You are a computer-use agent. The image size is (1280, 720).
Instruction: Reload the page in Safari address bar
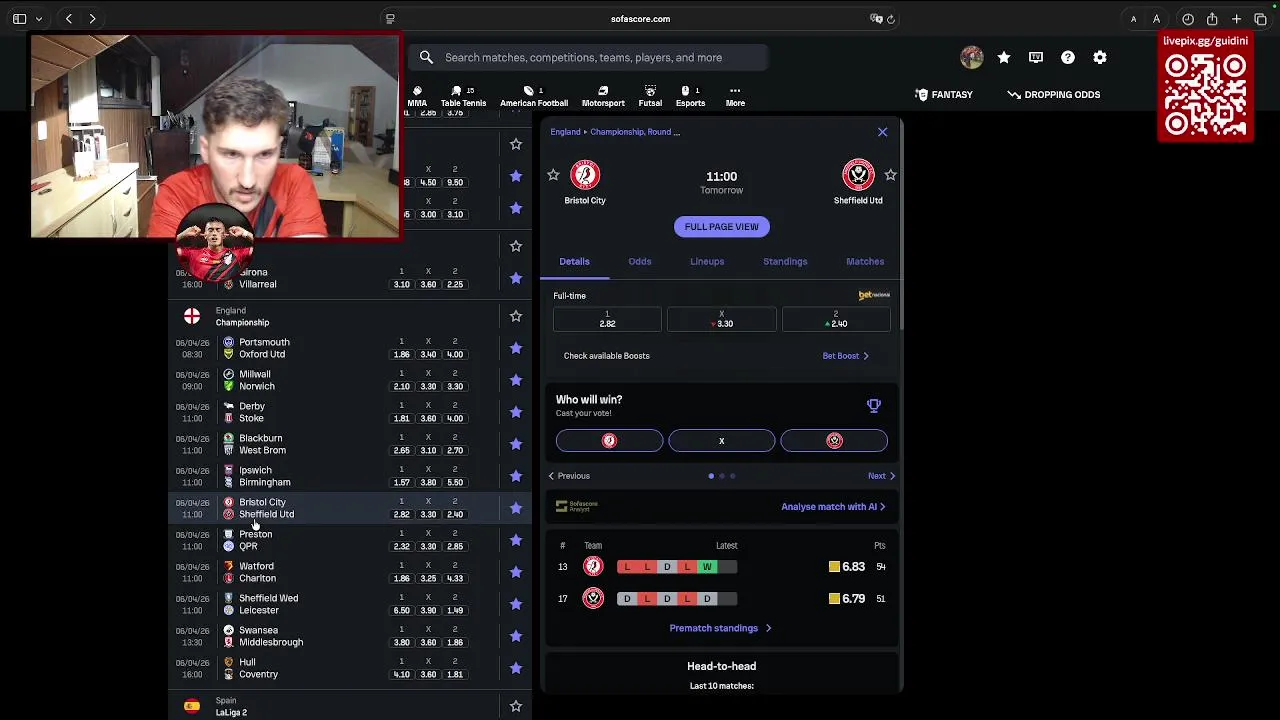coord(891,18)
